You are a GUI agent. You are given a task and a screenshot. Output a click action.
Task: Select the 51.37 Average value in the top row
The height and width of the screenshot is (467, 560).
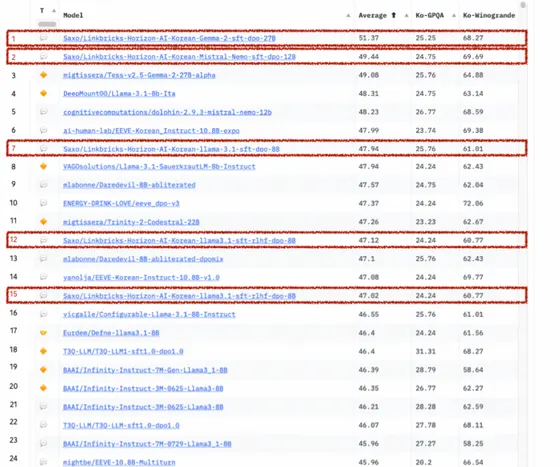(x=369, y=38)
